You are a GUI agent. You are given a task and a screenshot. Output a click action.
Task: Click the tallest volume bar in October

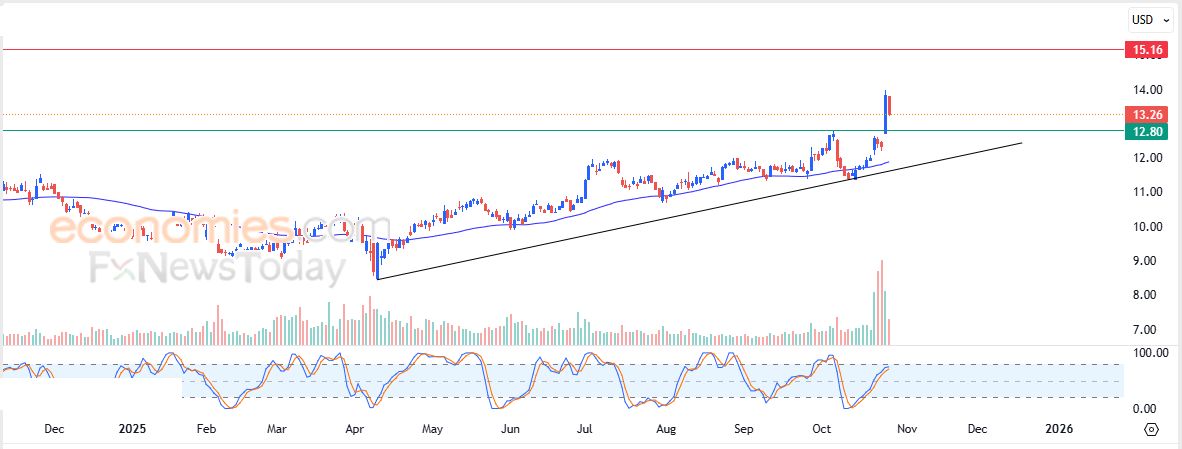click(881, 300)
